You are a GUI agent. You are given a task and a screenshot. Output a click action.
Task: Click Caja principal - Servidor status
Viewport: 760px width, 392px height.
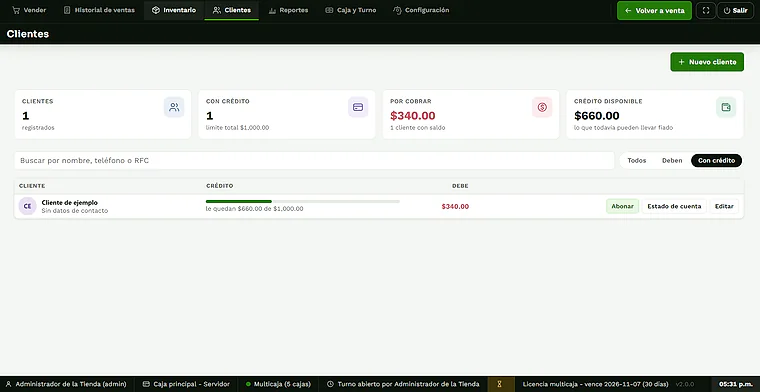[x=186, y=384]
